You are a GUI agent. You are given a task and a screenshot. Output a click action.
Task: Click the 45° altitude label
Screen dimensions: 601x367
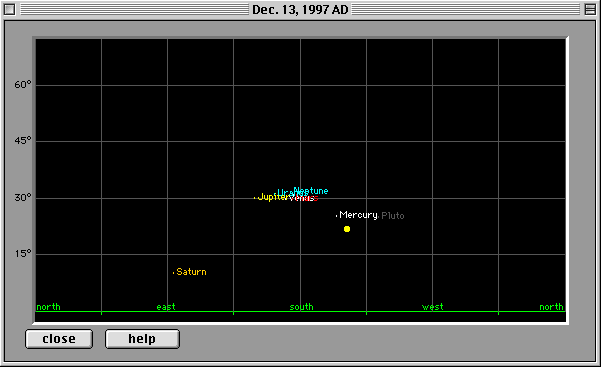[23, 141]
